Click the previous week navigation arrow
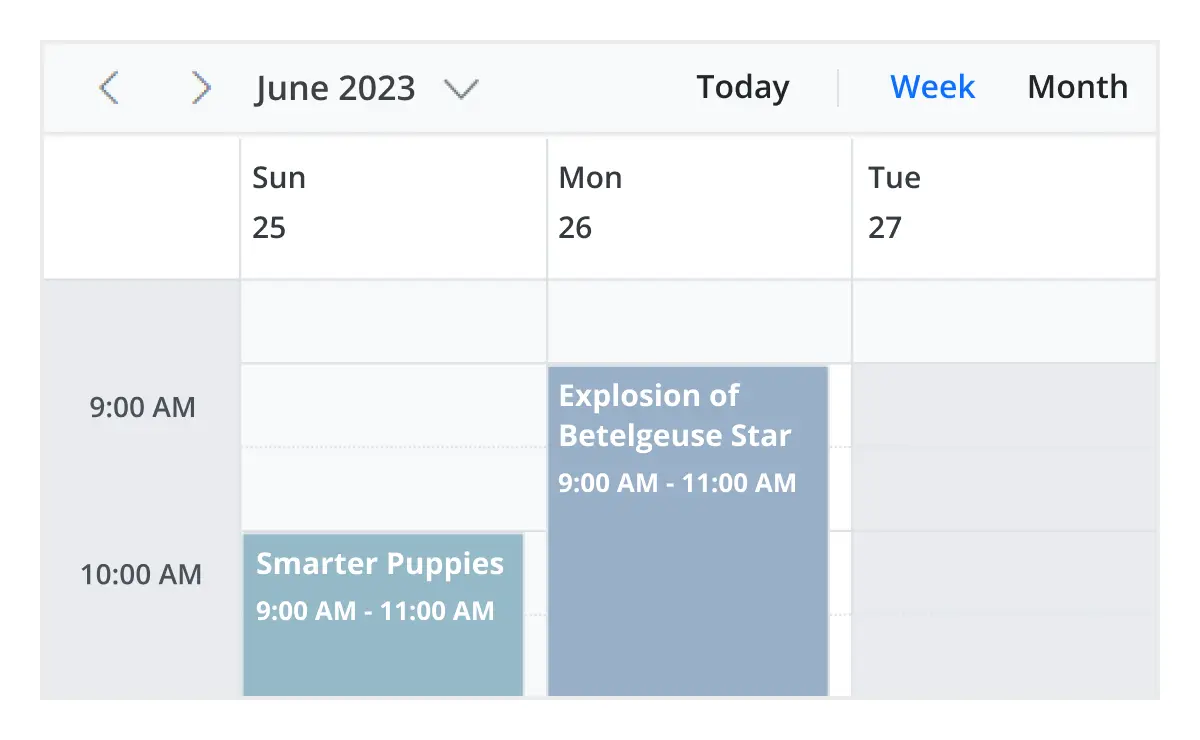 (x=108, y=88)
